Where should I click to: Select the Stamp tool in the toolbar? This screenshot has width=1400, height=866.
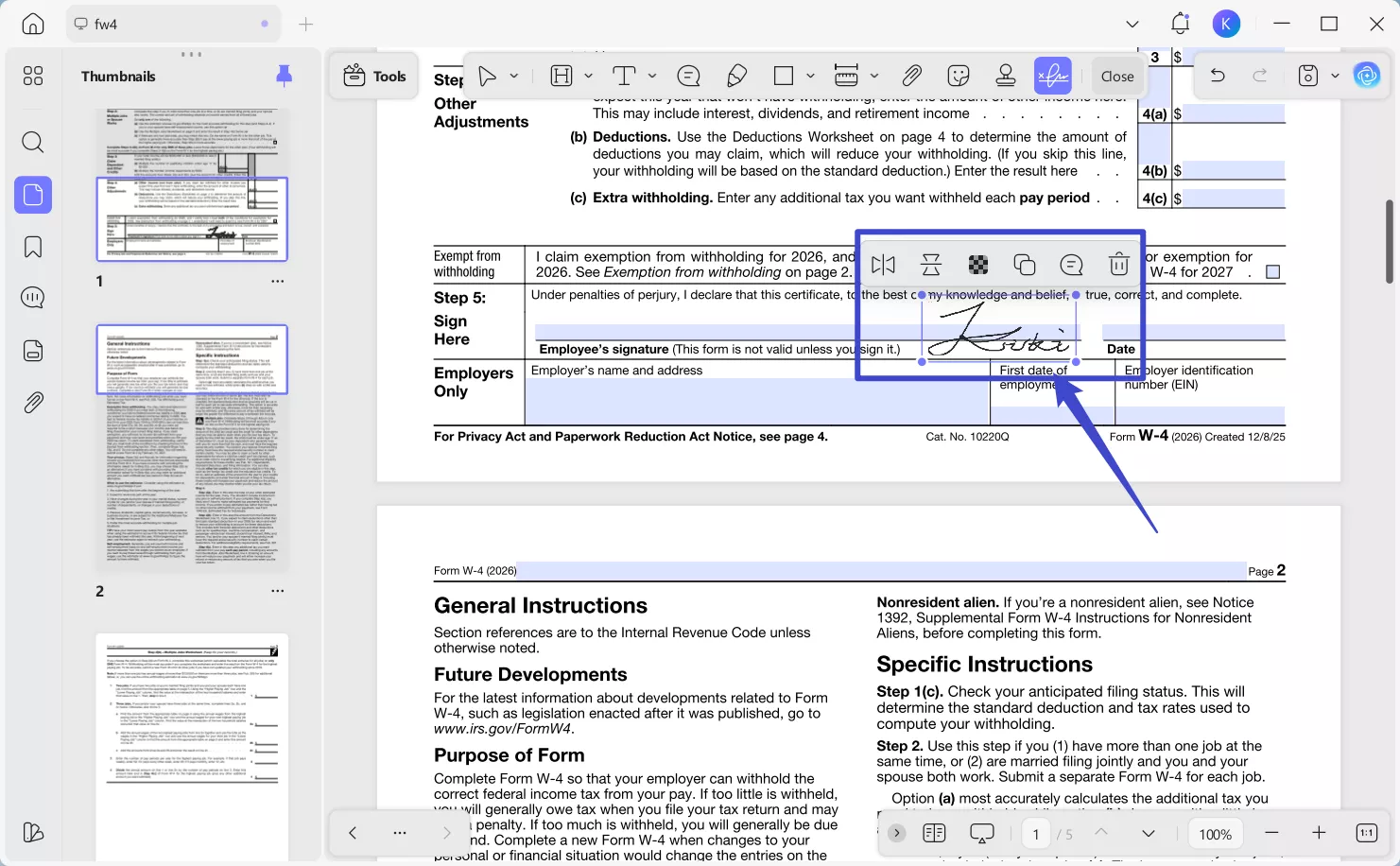(1005, 76)
